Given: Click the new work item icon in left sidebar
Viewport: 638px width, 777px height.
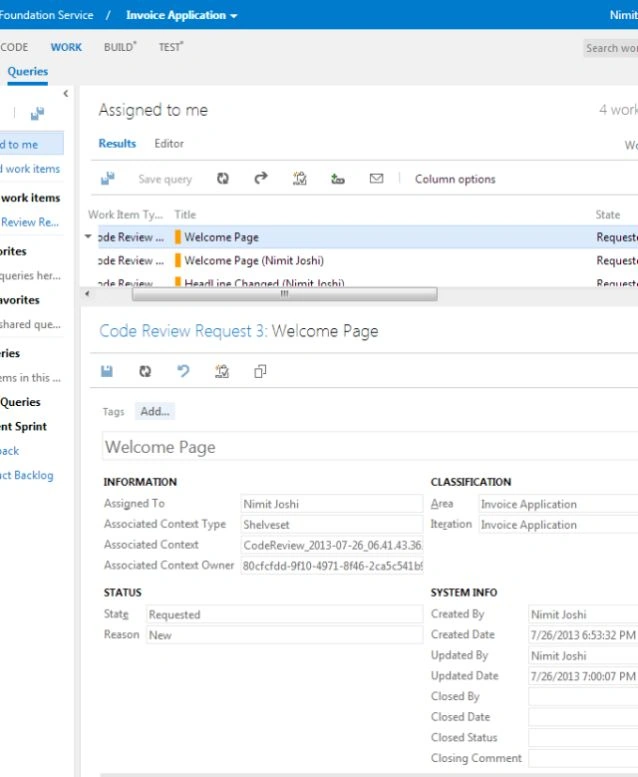Looking at the screenshot, I should 37,114.
